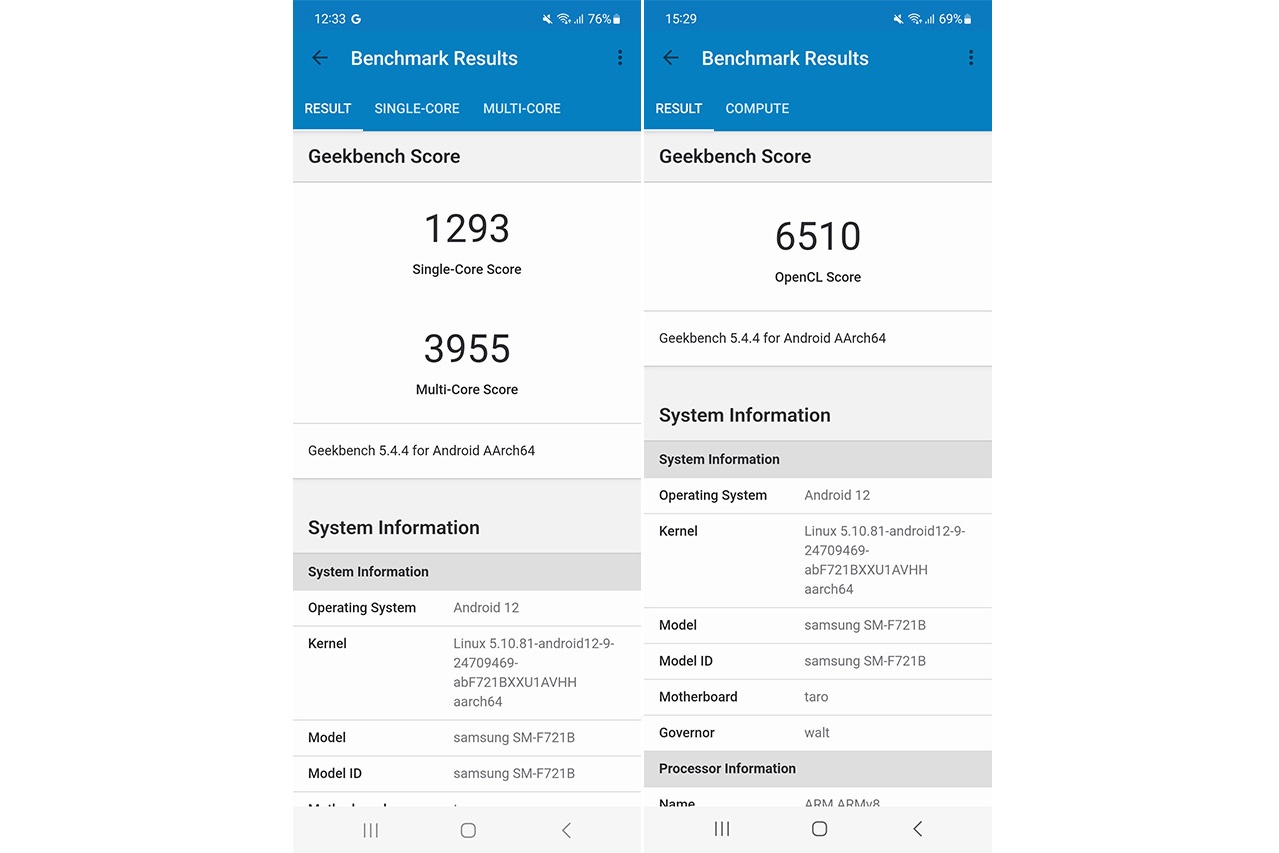Tap Google icon in left status bar
This screenshot has height=853, width=1279.
click(x=356, y=19)
